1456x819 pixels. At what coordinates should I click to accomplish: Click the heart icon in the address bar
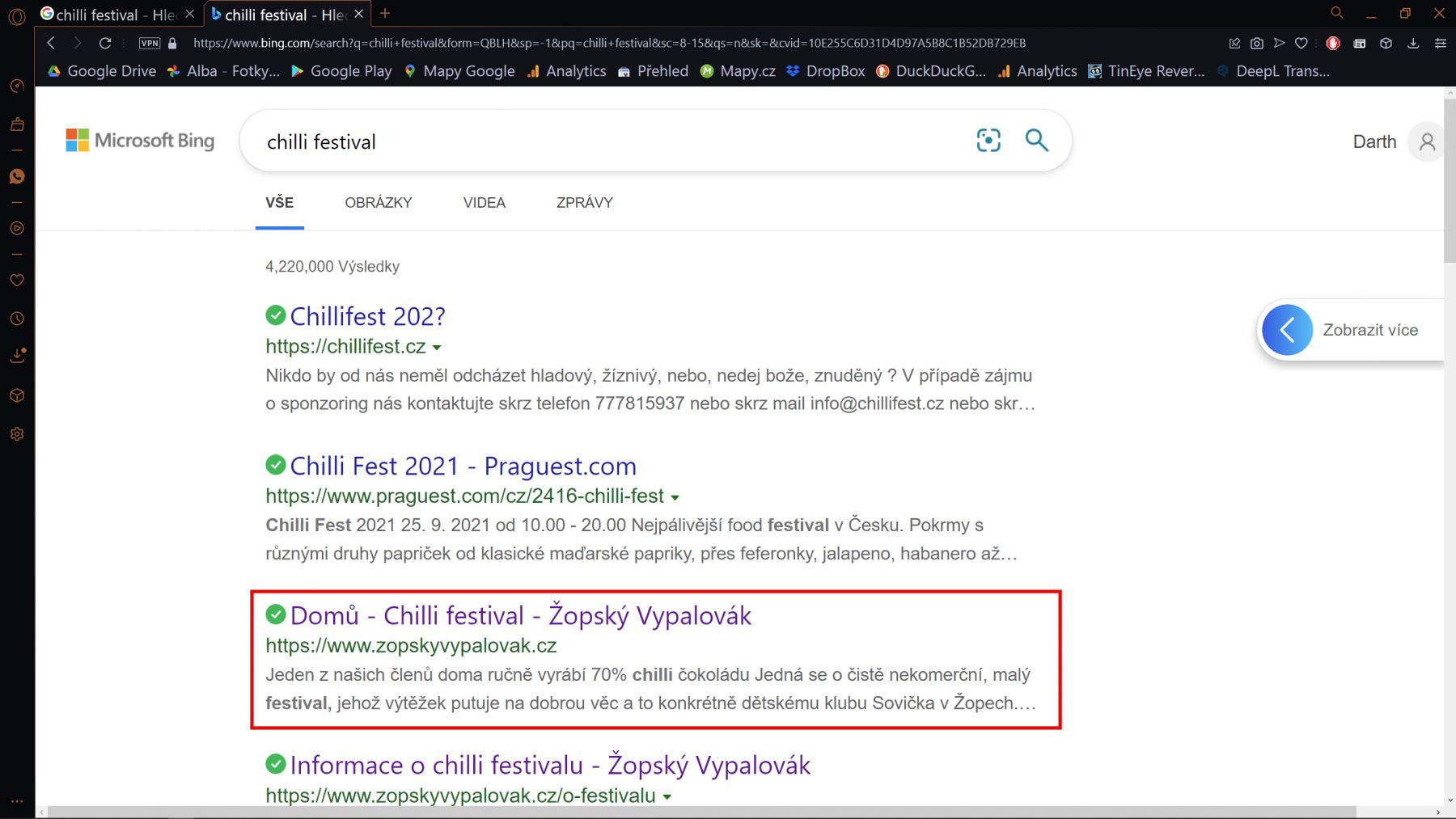[1301, 43]
